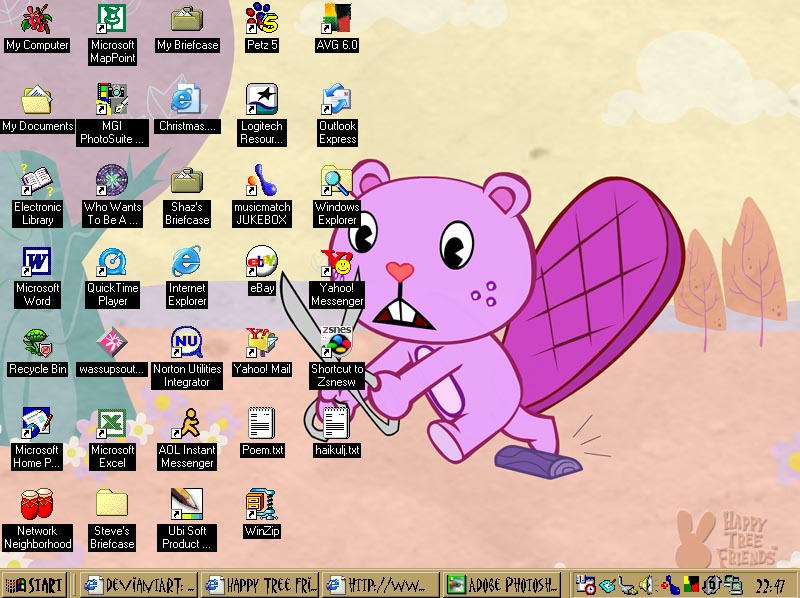Click the musicmatch tray icon

[x=669, y=585]
